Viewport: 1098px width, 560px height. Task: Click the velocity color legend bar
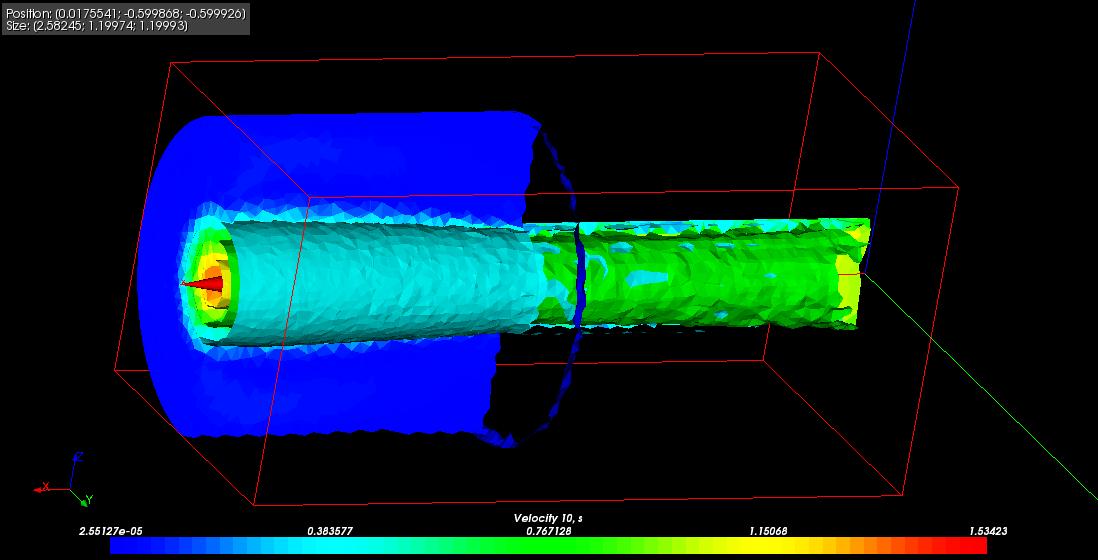coord(548,546)
